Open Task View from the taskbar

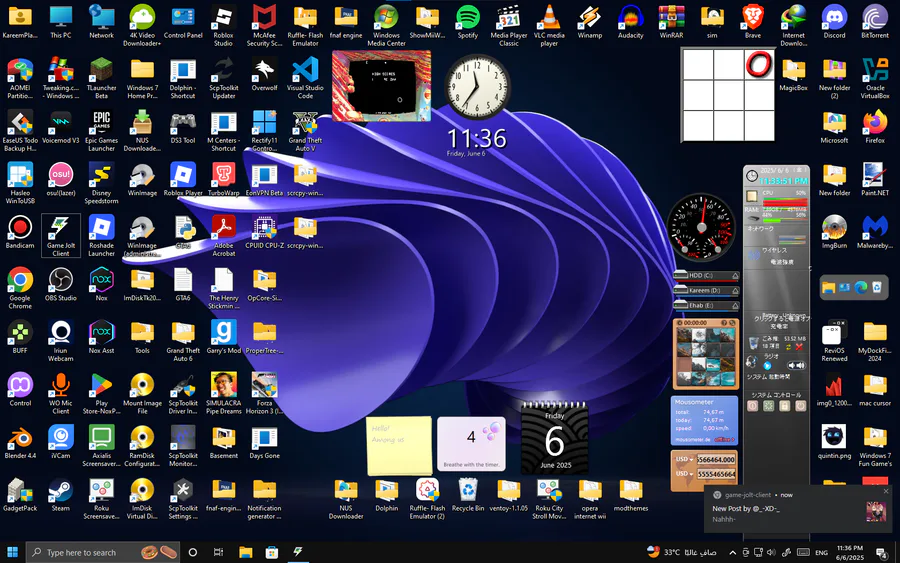(x=218, y=552)
